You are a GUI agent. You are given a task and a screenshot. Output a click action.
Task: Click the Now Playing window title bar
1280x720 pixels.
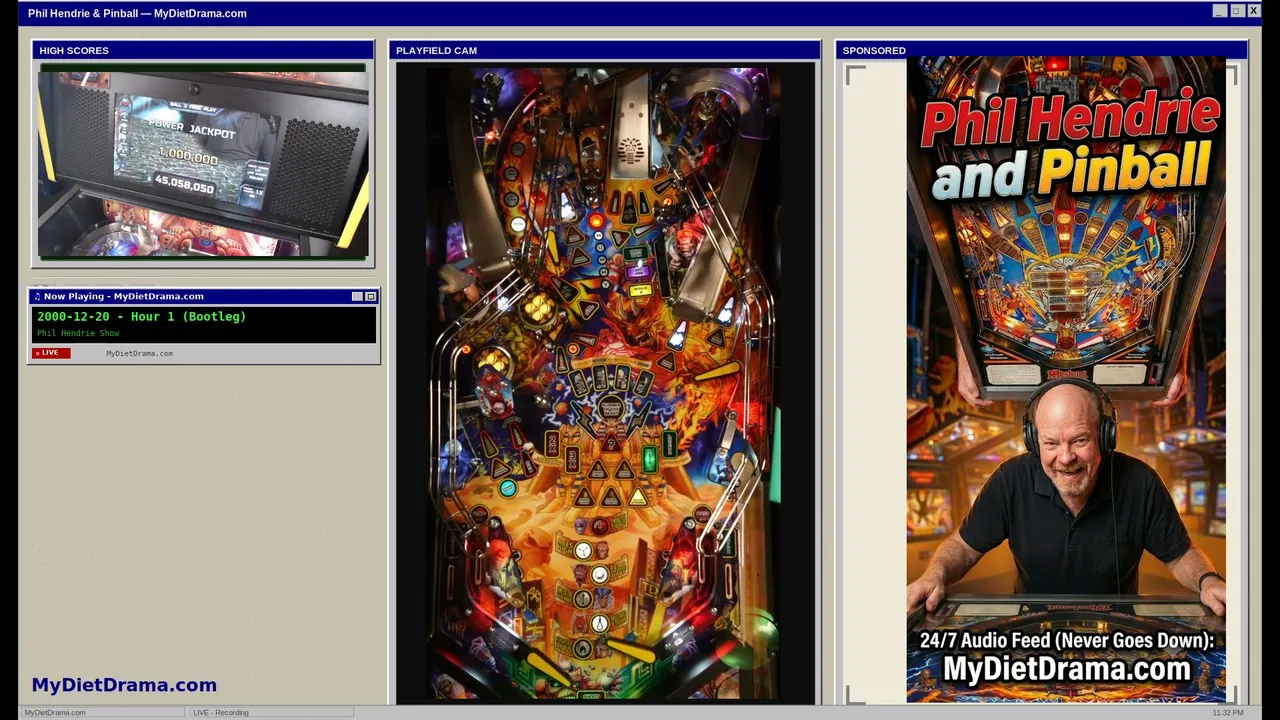pos(204,296)
